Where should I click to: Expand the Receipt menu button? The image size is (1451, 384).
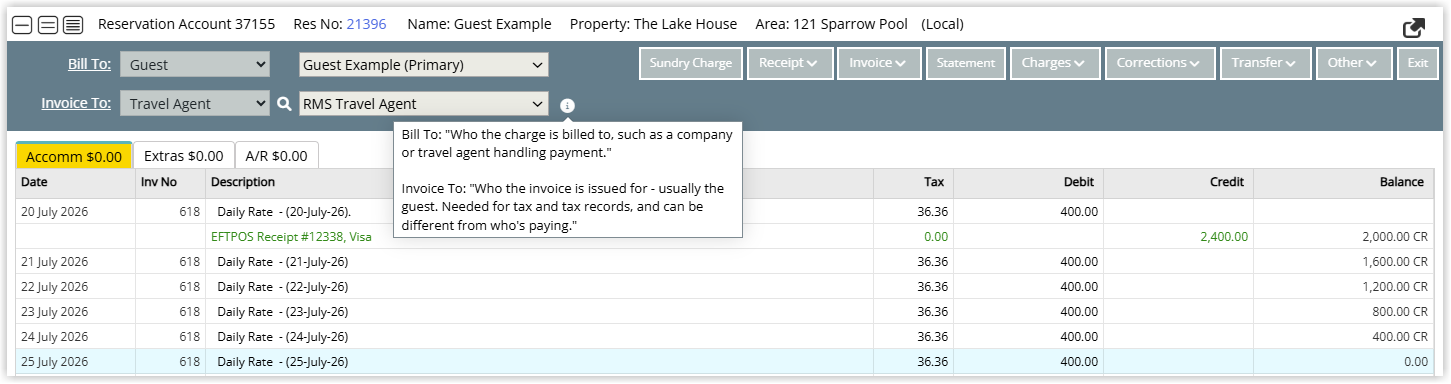tap(789, 63)
